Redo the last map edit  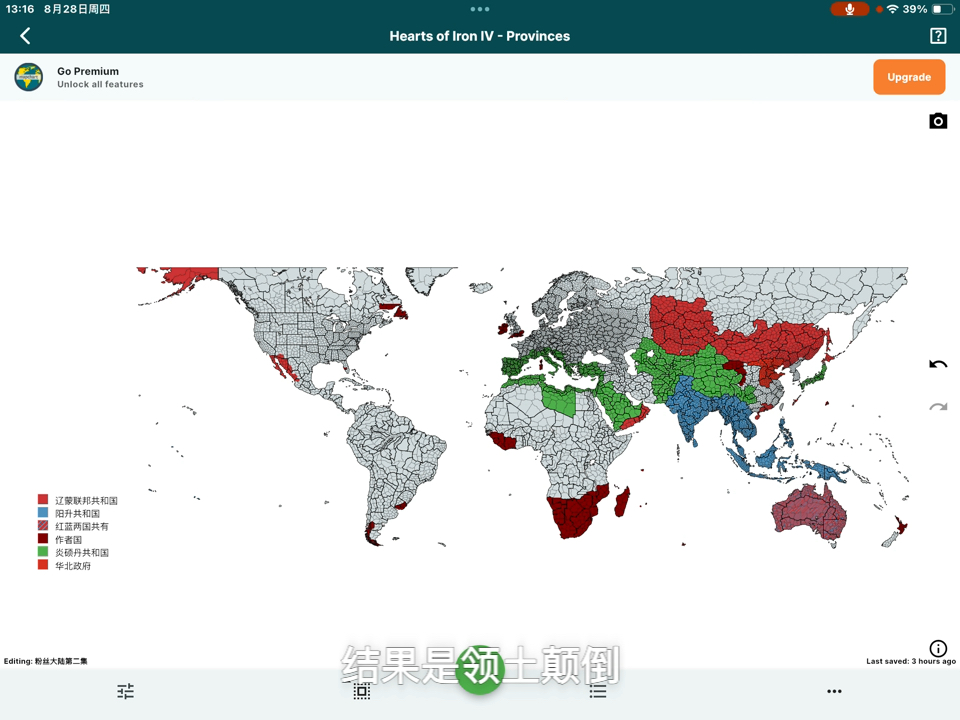click(x=937, y=407)
